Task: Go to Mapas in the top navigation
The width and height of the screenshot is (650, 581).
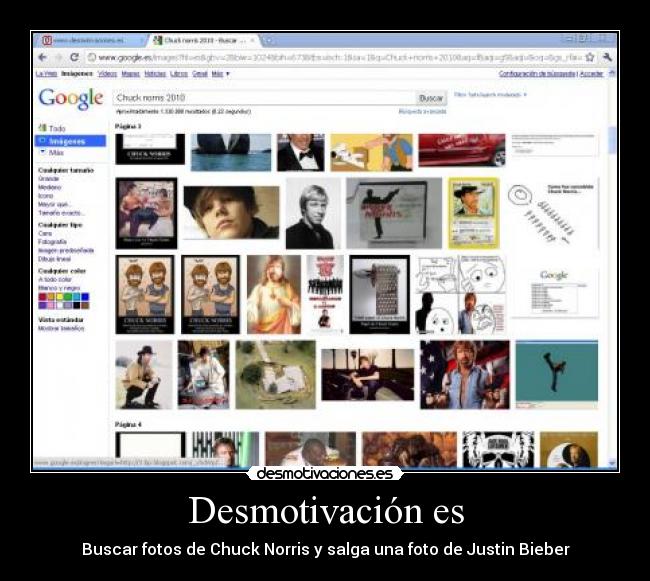Action: (131, 74)
